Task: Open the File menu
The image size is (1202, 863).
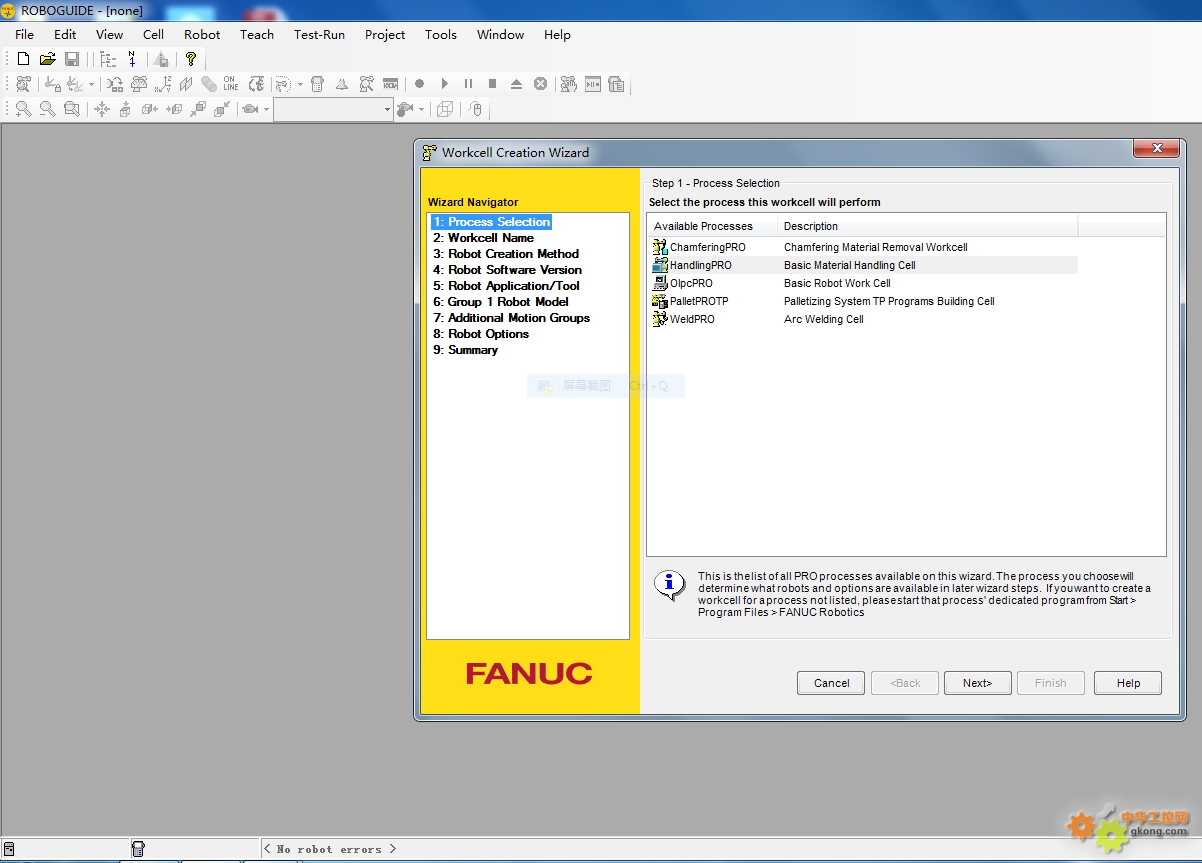Action: (x=25, y=34)
